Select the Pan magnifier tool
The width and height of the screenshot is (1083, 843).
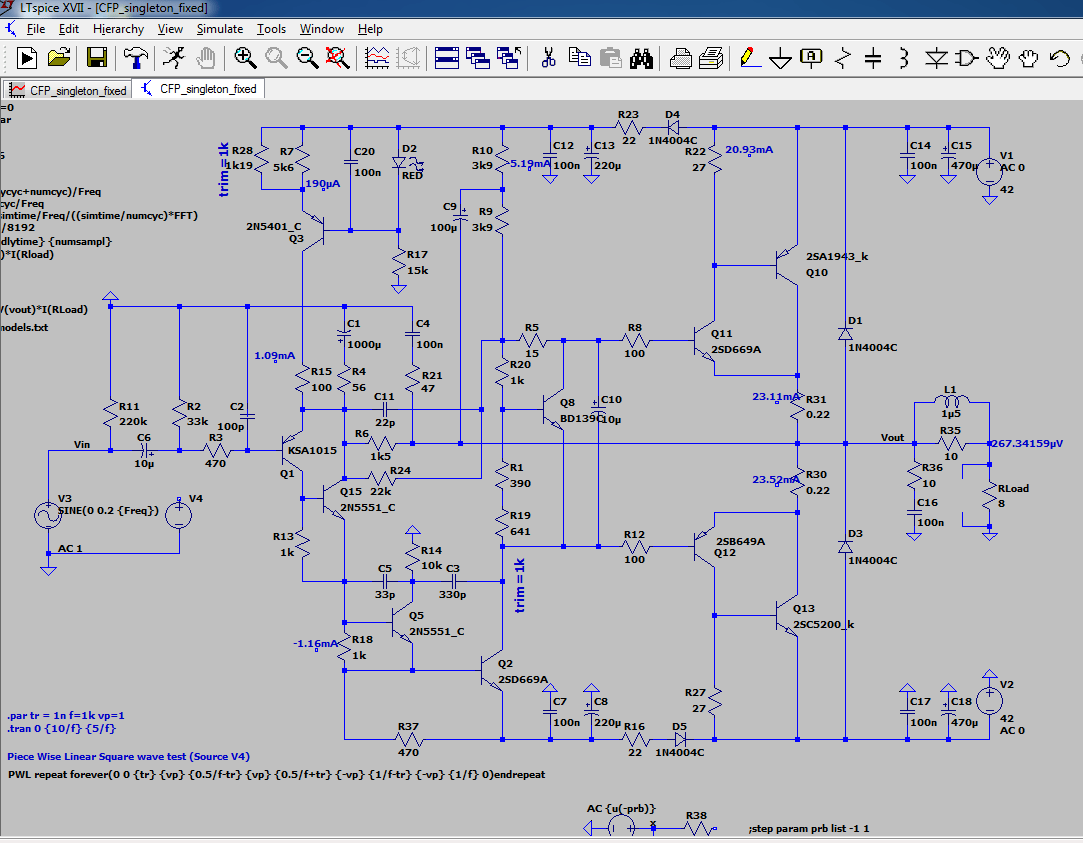pyautogui.click(x=276, y=58)
